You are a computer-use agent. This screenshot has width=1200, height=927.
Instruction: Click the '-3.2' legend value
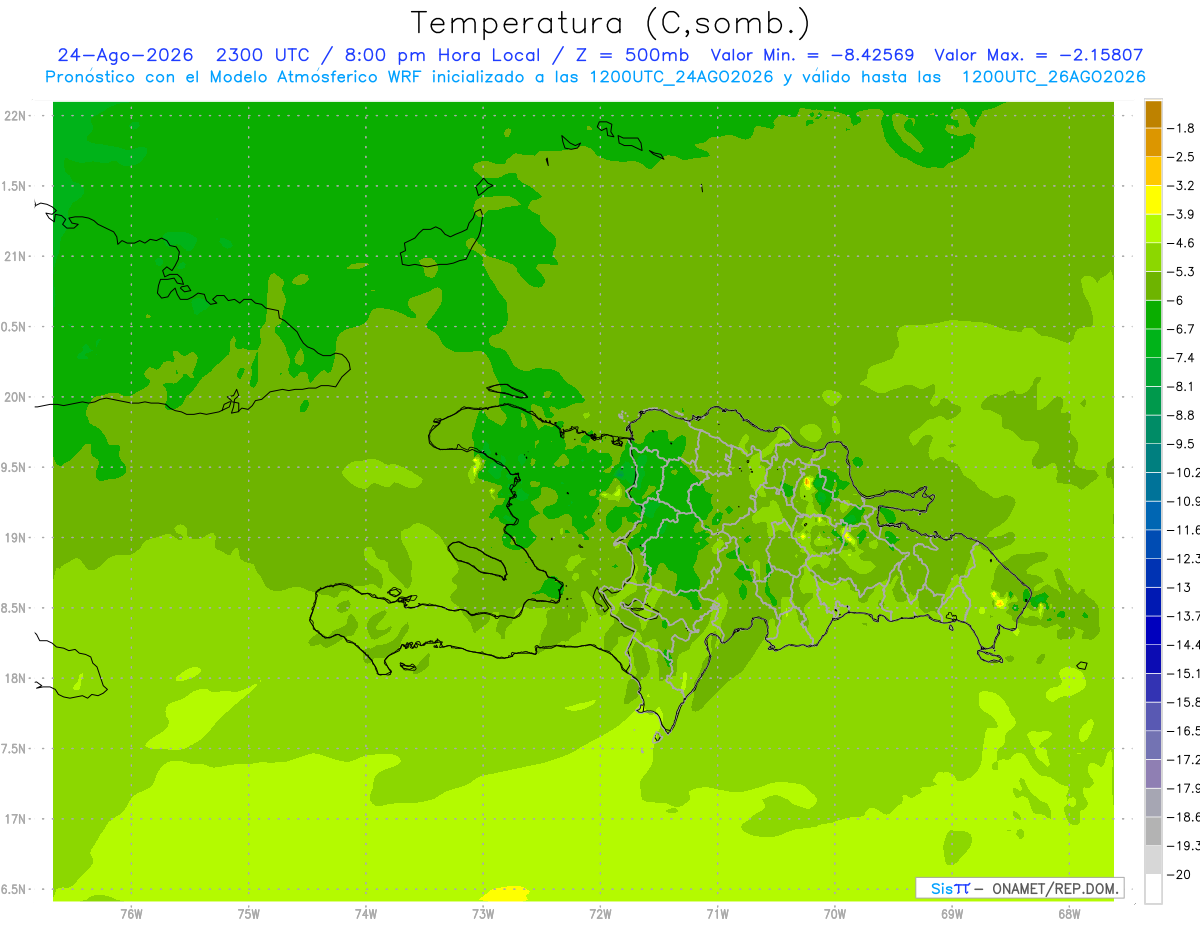1183,186
